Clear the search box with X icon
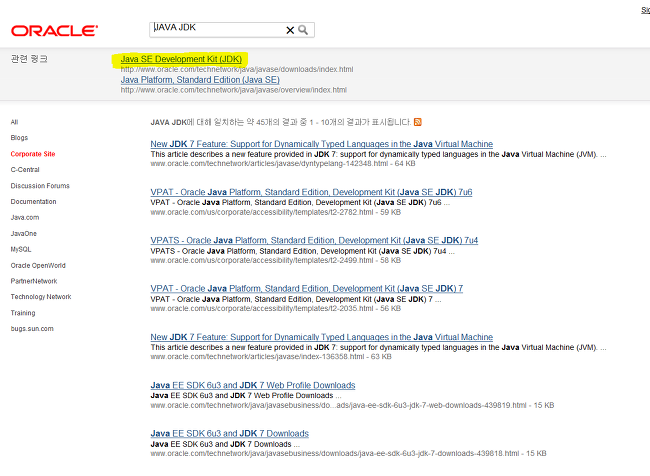The image size is (650, 476). click(x=290, y=30)
